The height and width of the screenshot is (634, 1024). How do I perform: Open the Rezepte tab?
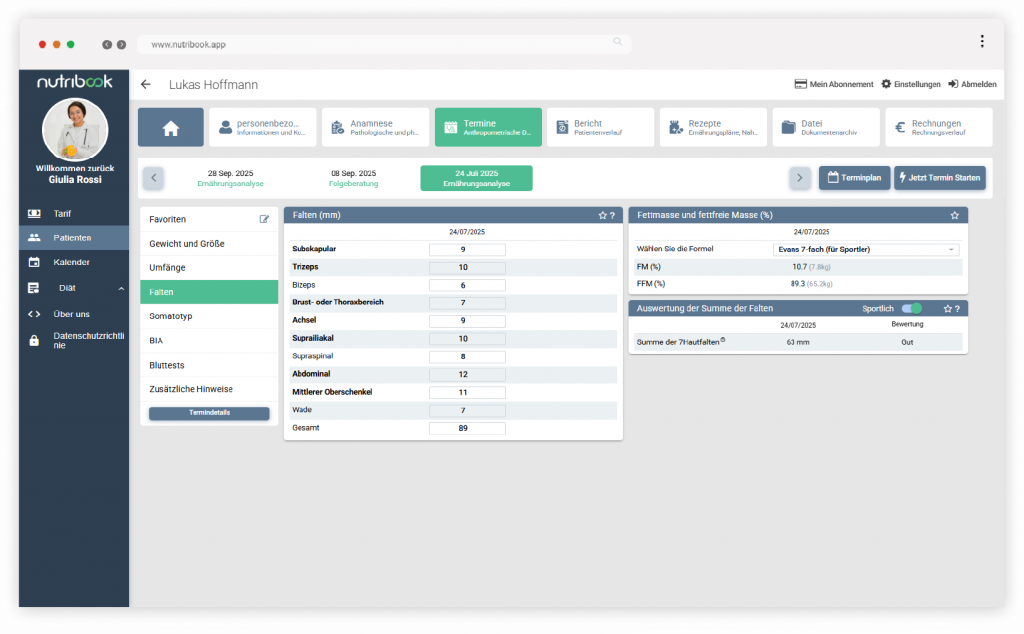tap(713, 128)
